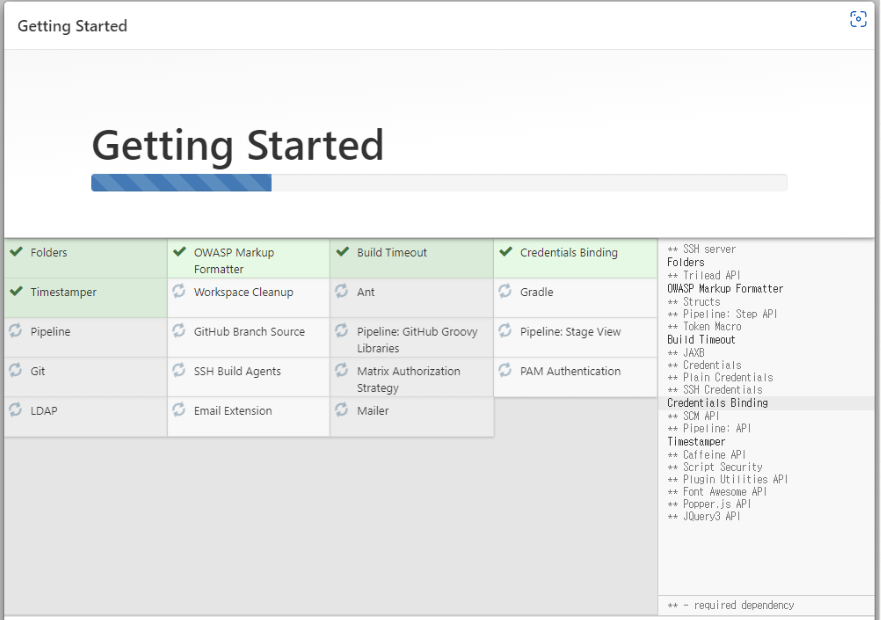Click the pending spinner icon beside Gradle
Viewport: 881px width, 620px height.
click(505, 291)
